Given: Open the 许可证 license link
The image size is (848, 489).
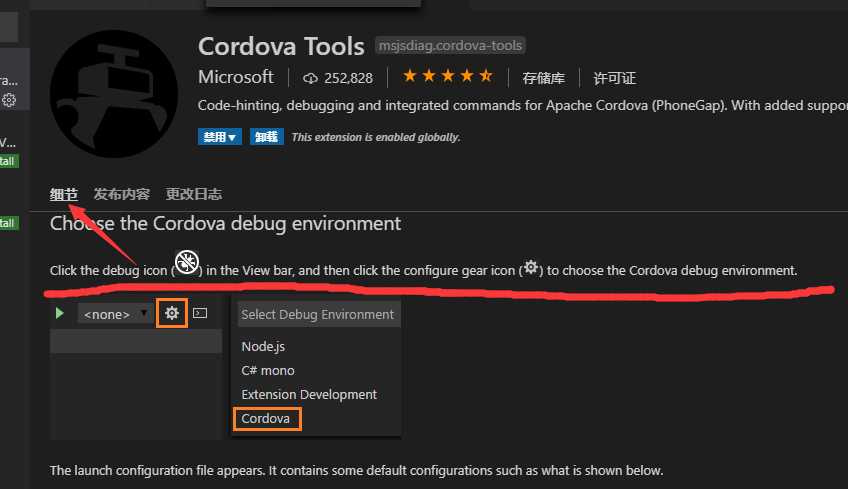Looking at the screenshot, I should pyautogui.click(x=614, y=78).
